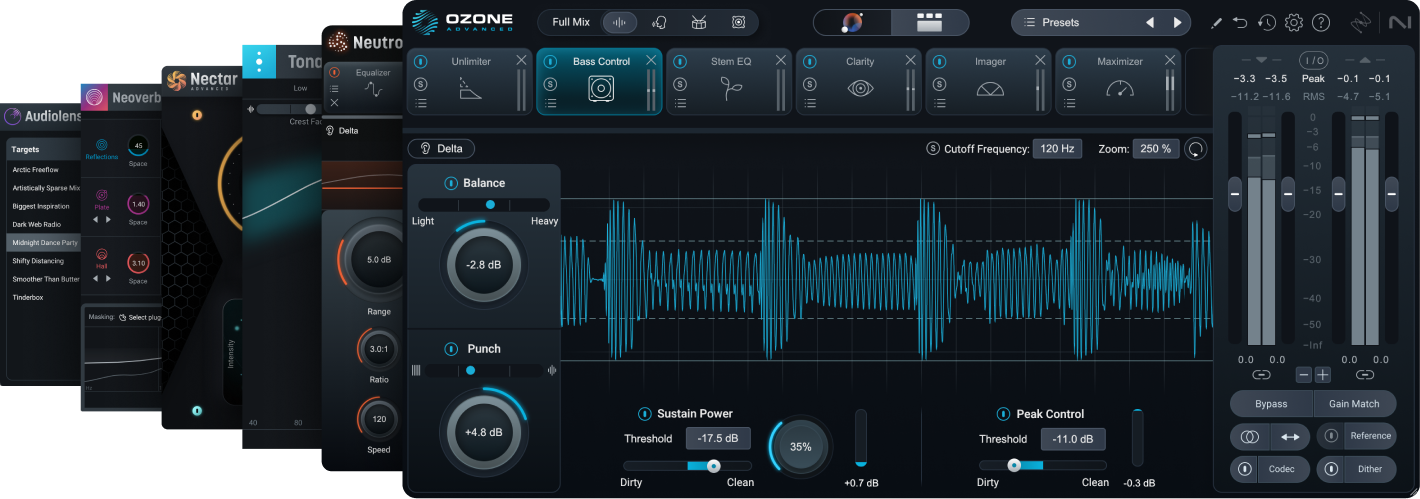Screen dimensions: 1420x499
Task: Remove the Stem EQ module with its X
Action: point(780,61)
